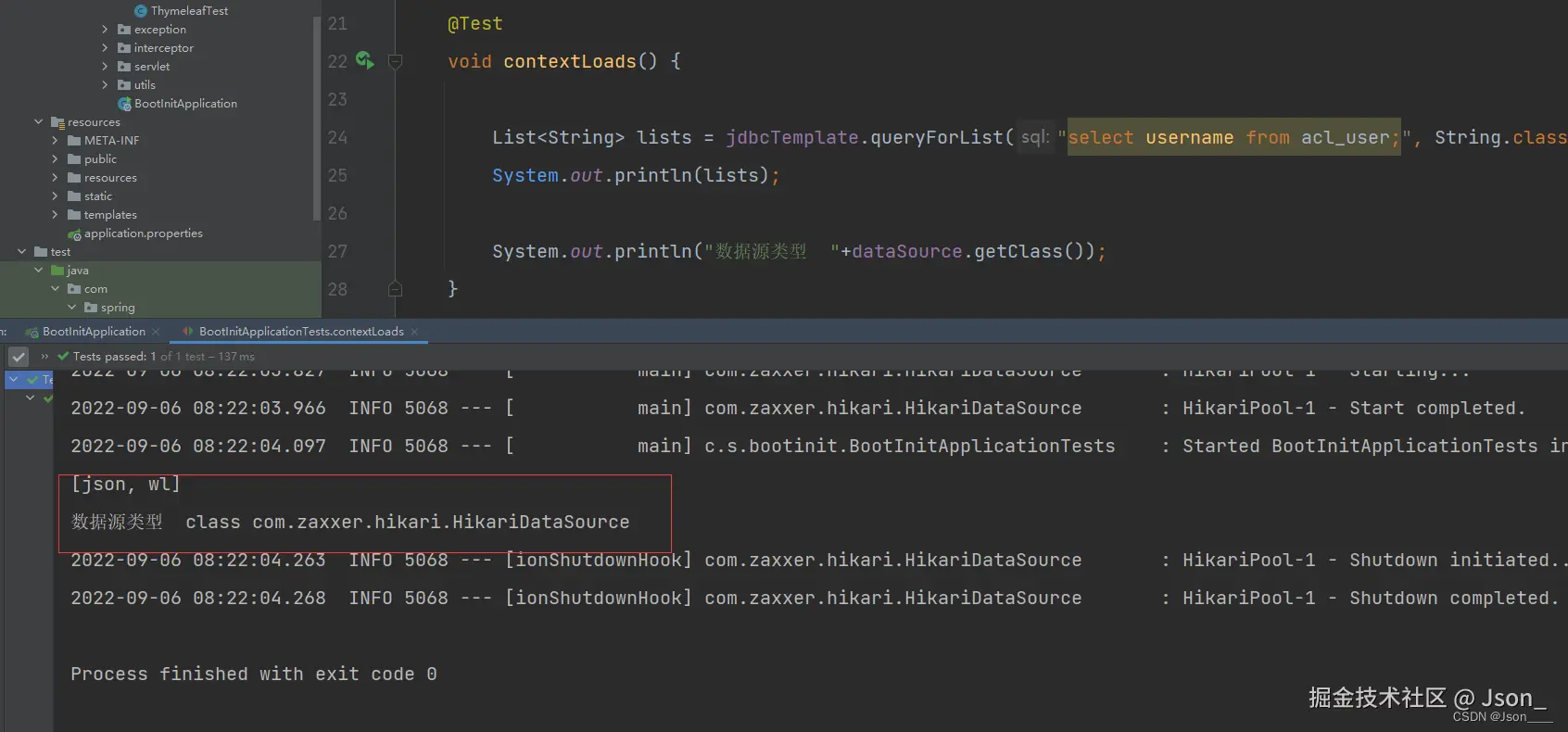Click the test icon on the contextLoads run tab
This screenshot has height=732, width=1568.
point(188,332)
